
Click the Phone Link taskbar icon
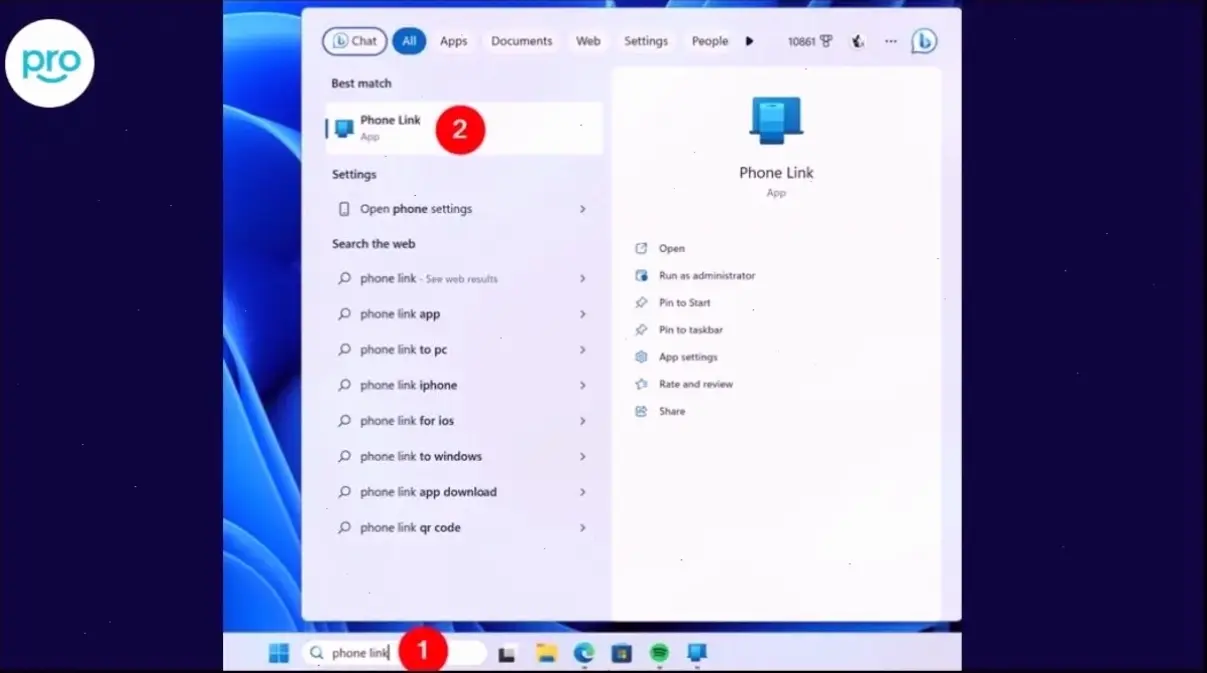697,653
